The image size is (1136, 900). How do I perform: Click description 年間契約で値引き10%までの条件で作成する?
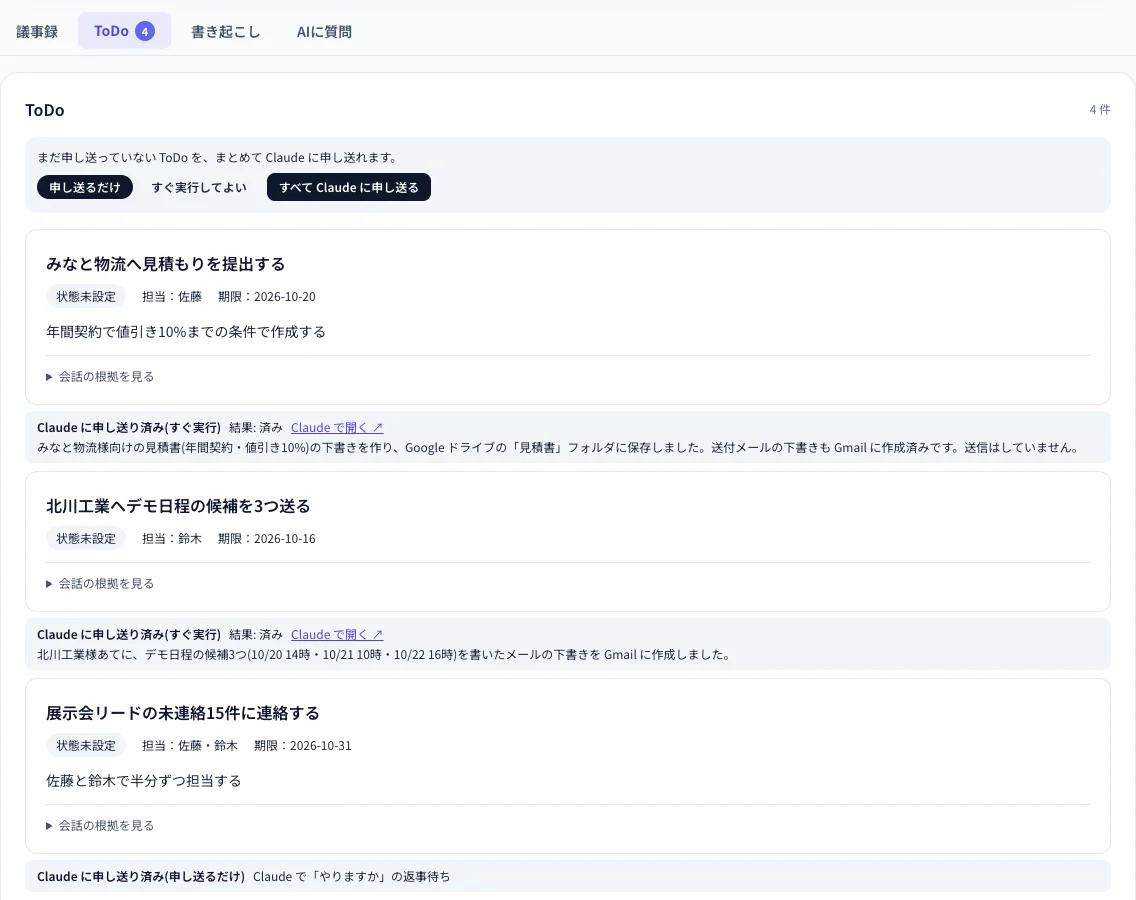coord(186,332)
